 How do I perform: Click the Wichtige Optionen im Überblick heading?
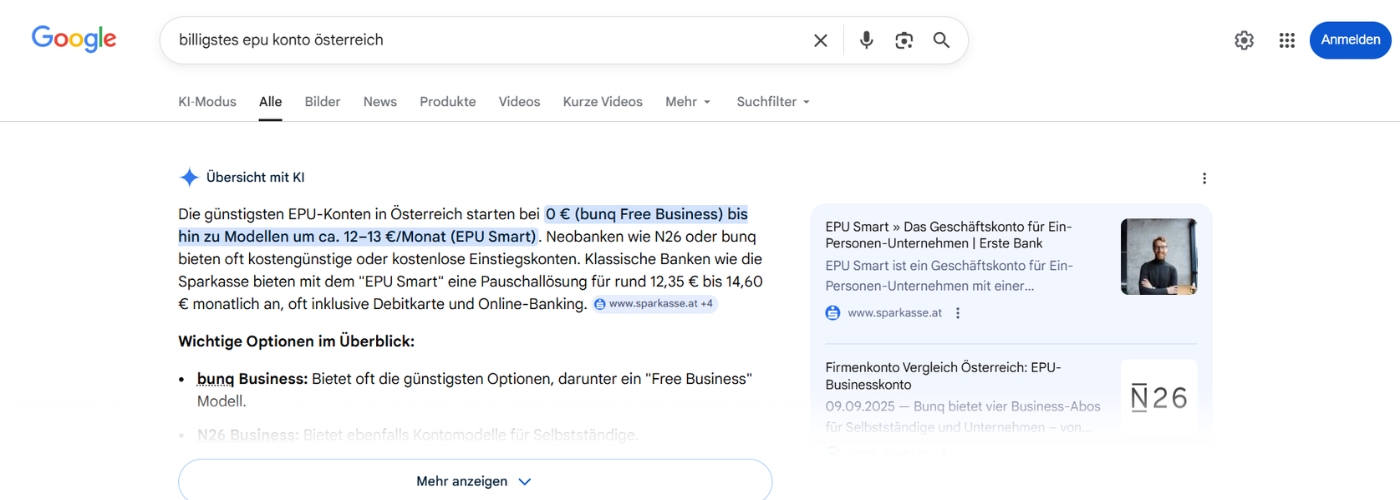(296, 342)
